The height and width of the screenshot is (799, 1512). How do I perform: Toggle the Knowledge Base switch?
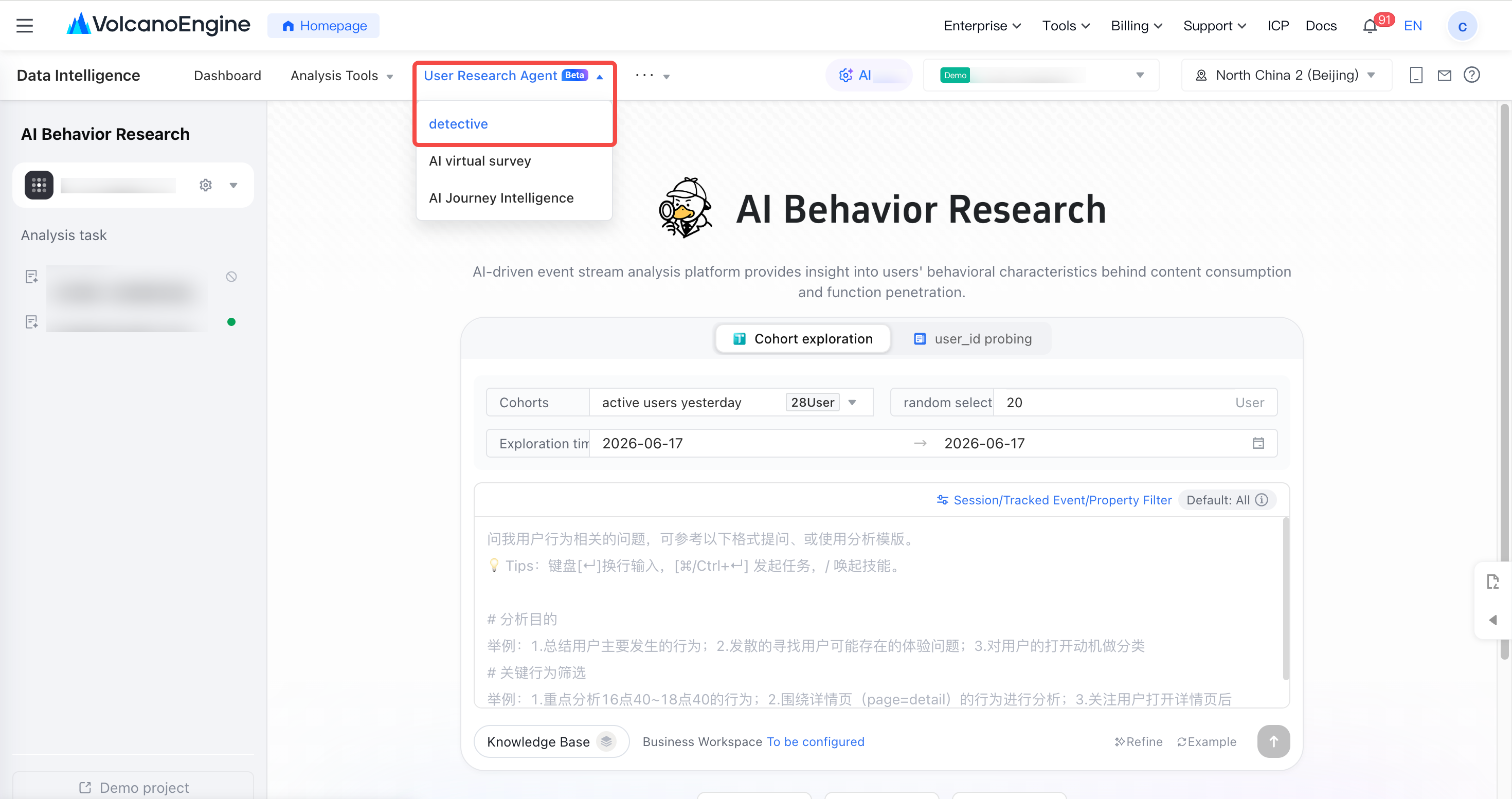point(606,741)
